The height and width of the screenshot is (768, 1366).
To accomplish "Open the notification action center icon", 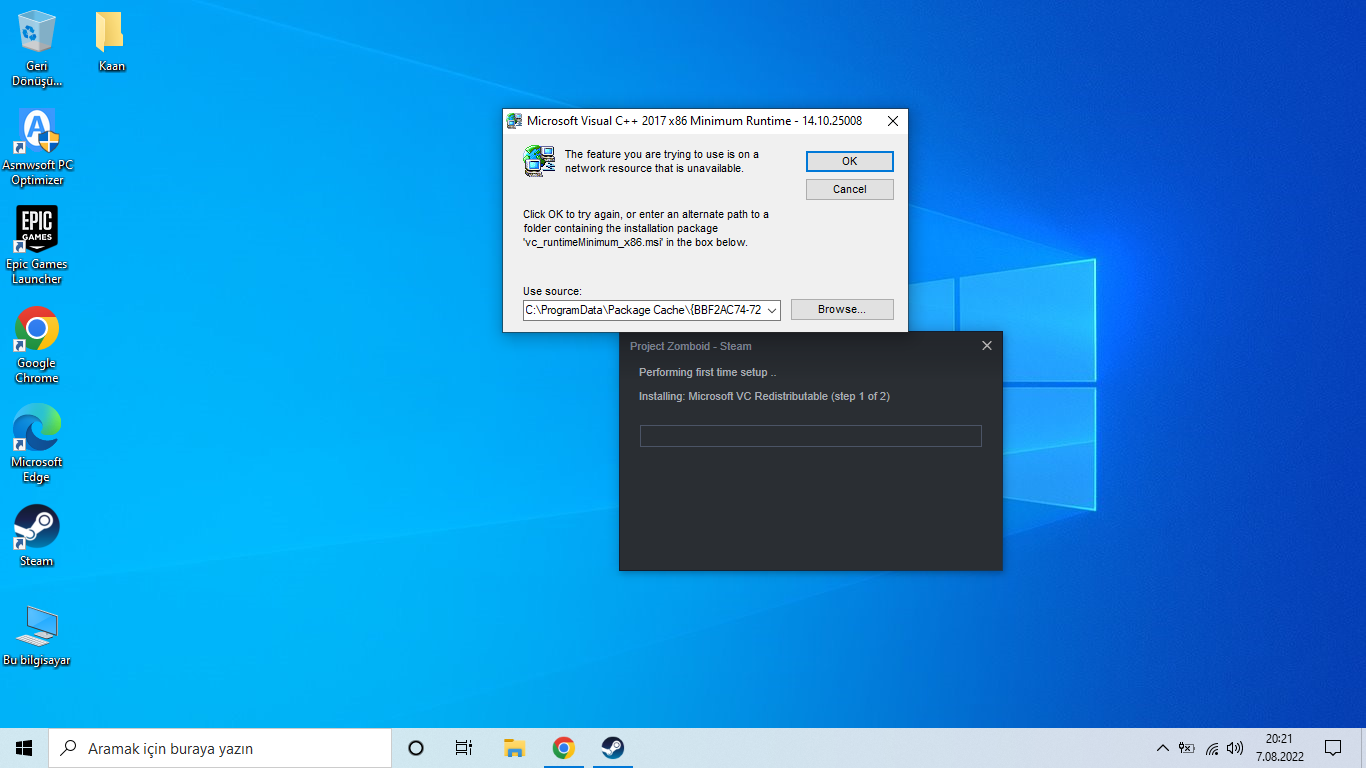I will coord(1332,748).
